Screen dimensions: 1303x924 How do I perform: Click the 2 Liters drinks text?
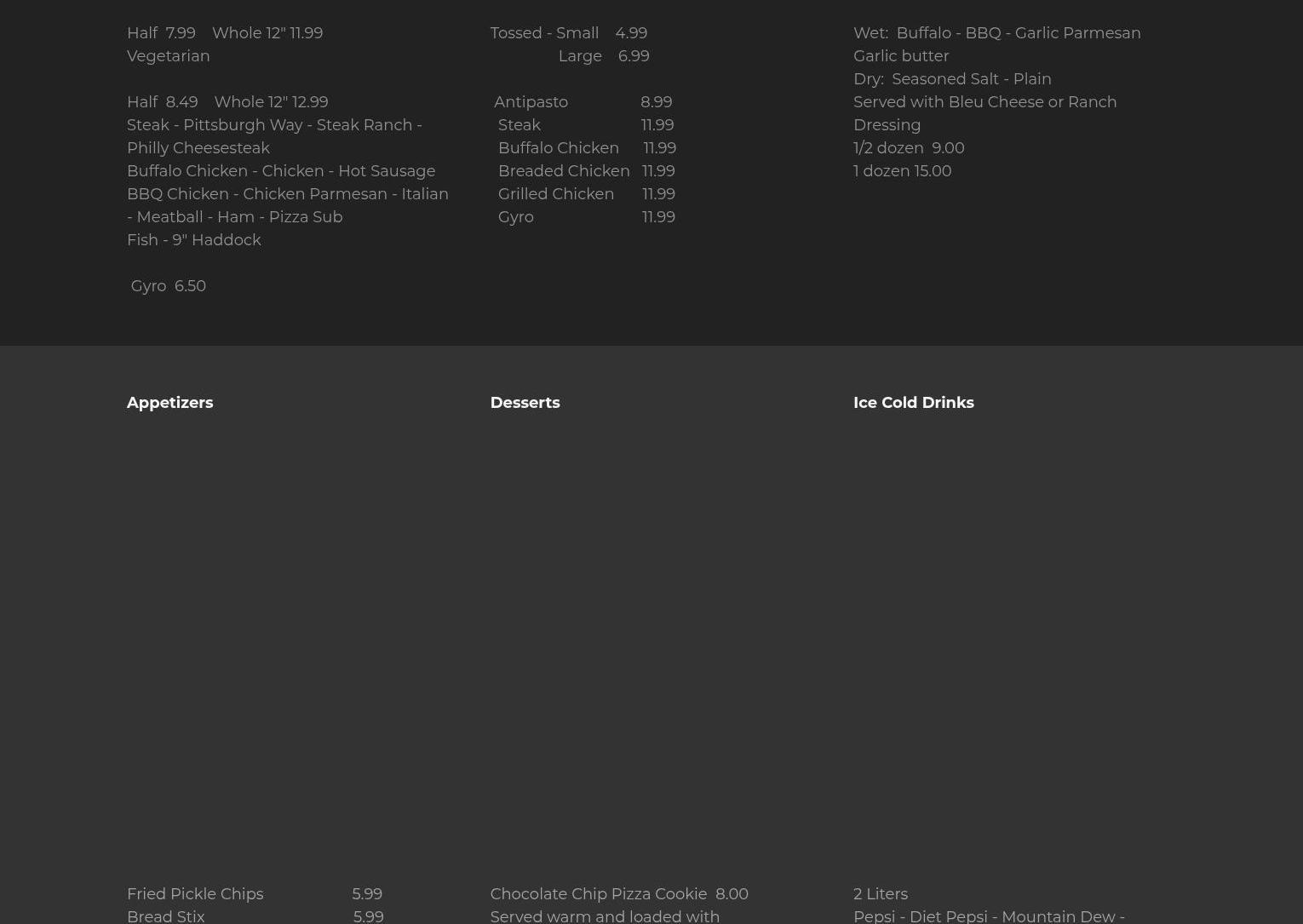point(880,894)
